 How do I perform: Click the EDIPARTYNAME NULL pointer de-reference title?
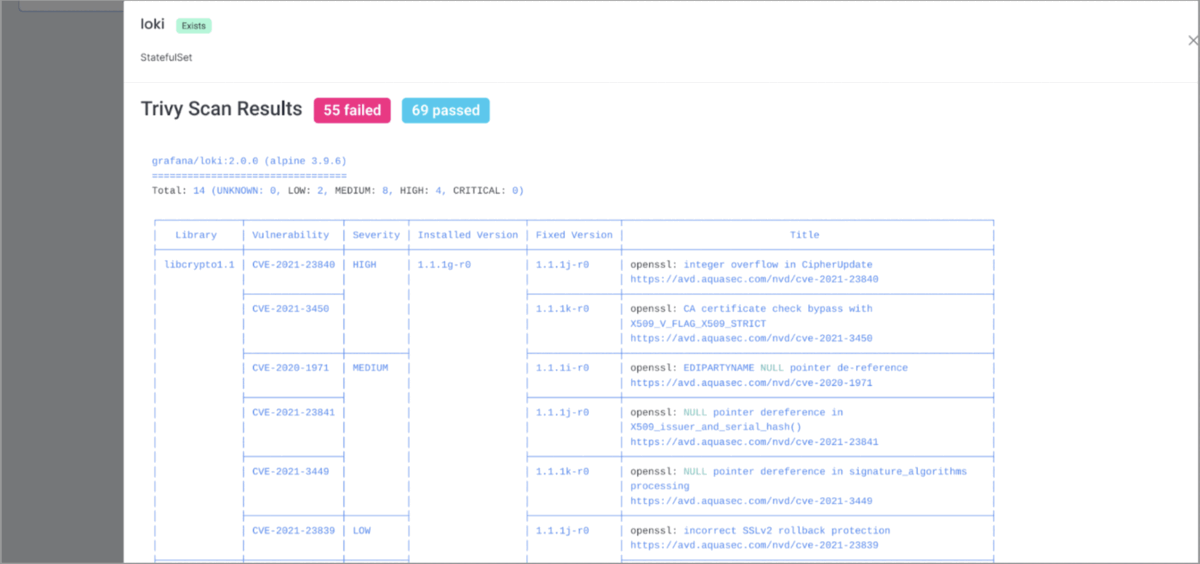pos(769,367)
